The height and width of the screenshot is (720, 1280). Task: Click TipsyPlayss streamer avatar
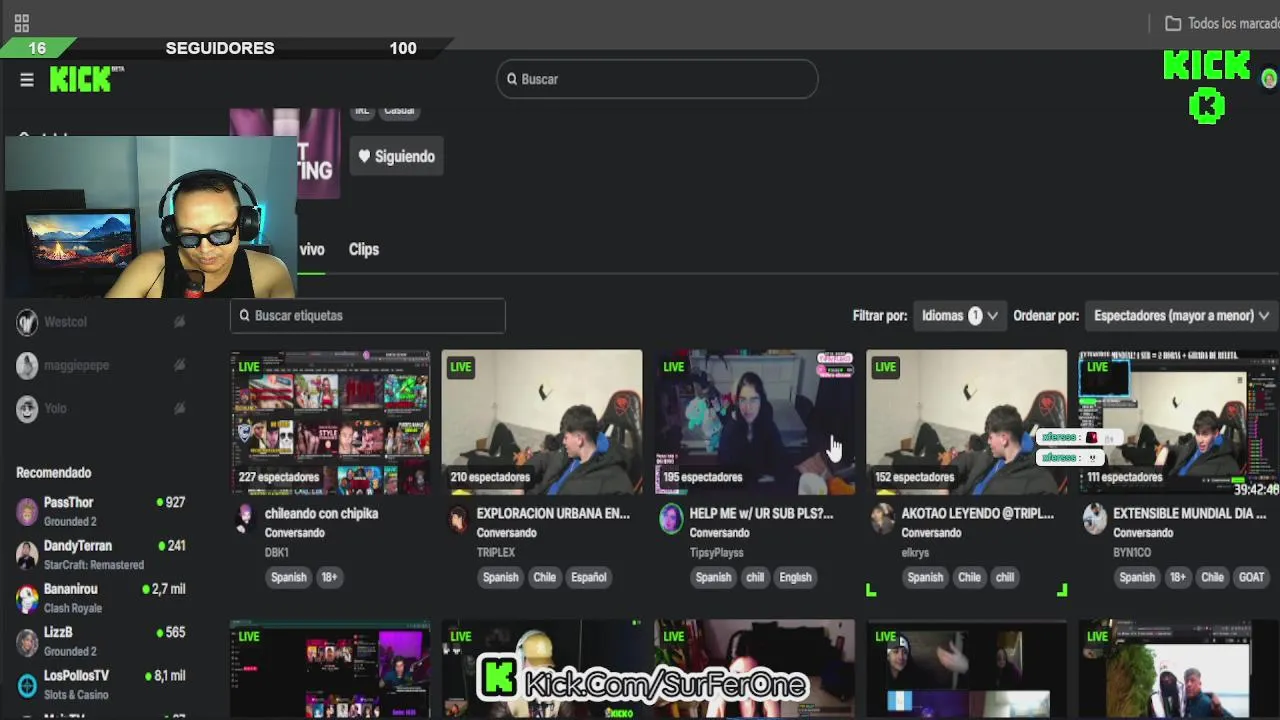coord(670,519)
